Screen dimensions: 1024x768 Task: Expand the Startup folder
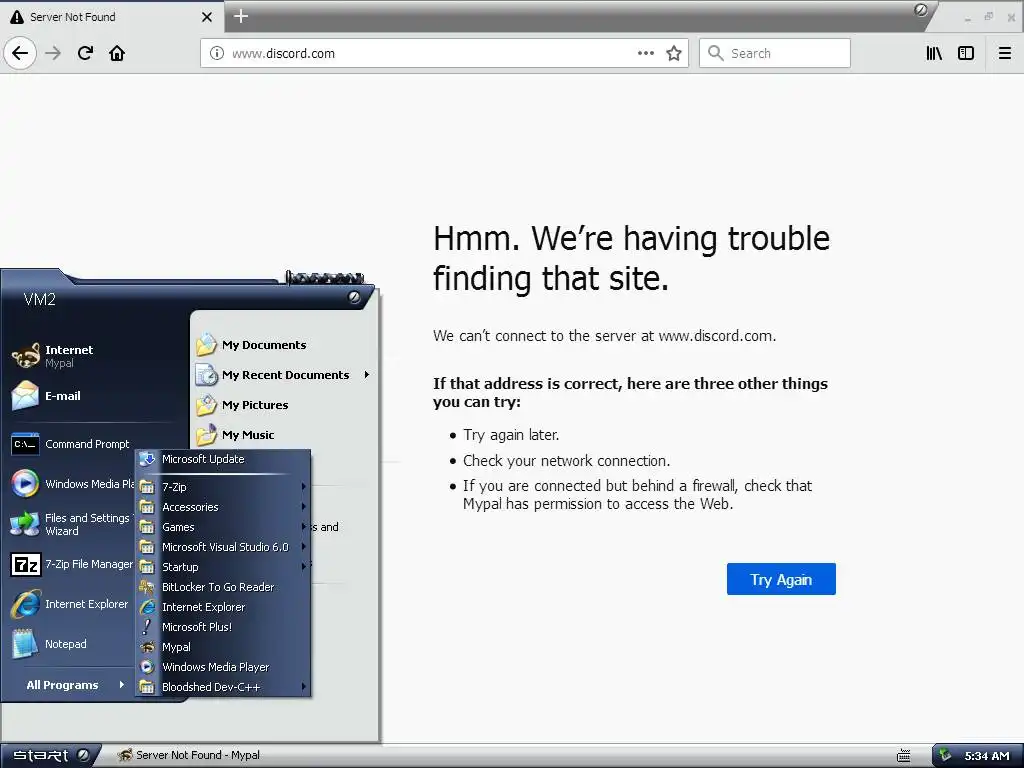pos(223,567)
